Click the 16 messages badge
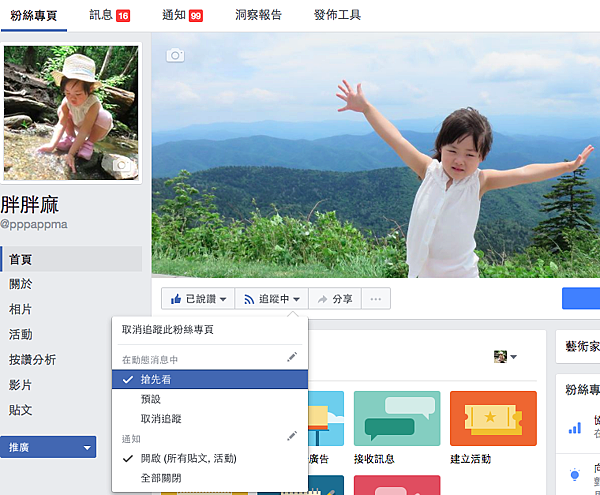This screenshot has height=495, width=600. click(123, 16)
